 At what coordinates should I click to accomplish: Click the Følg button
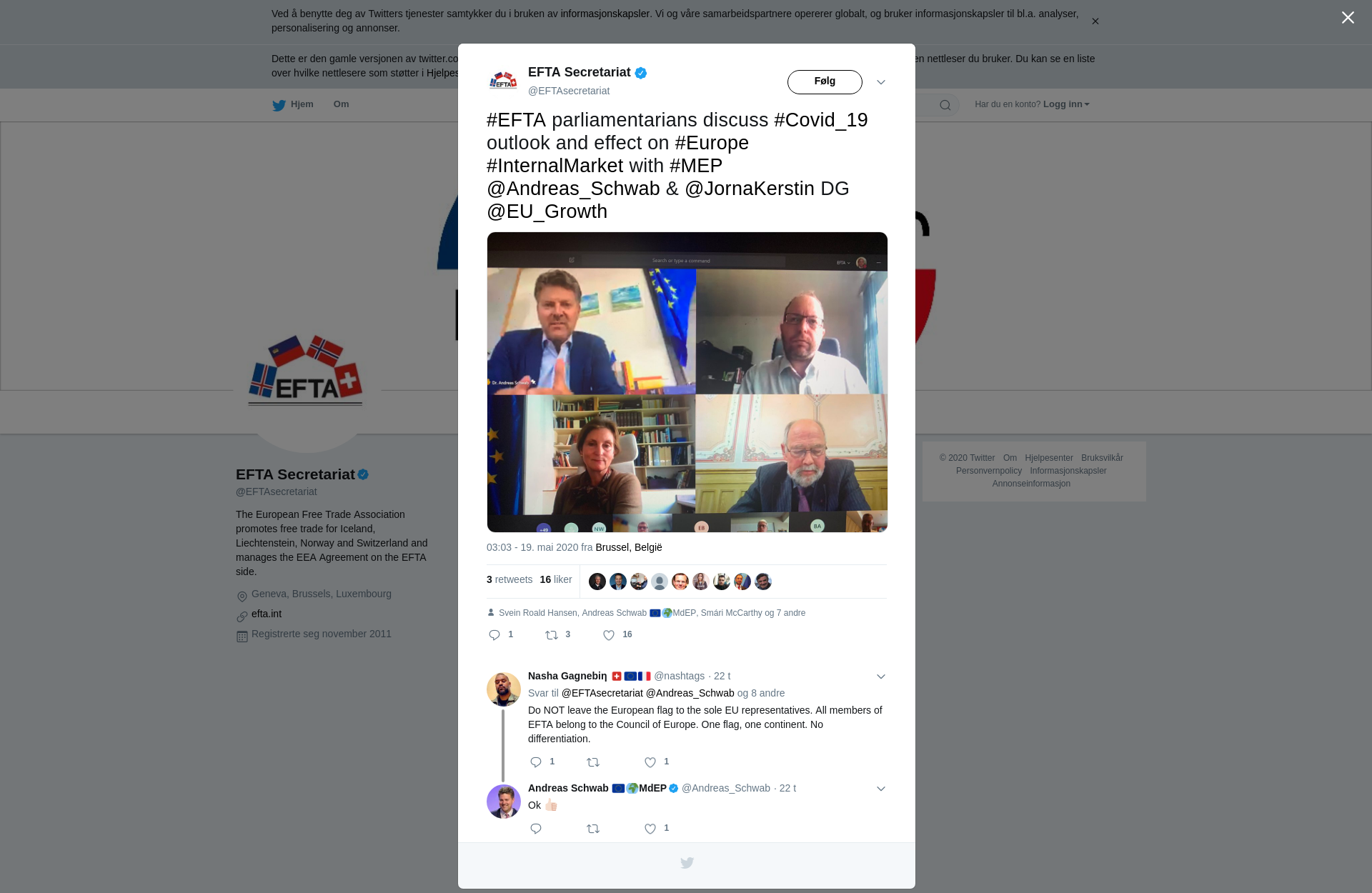(x=825, y=82)
